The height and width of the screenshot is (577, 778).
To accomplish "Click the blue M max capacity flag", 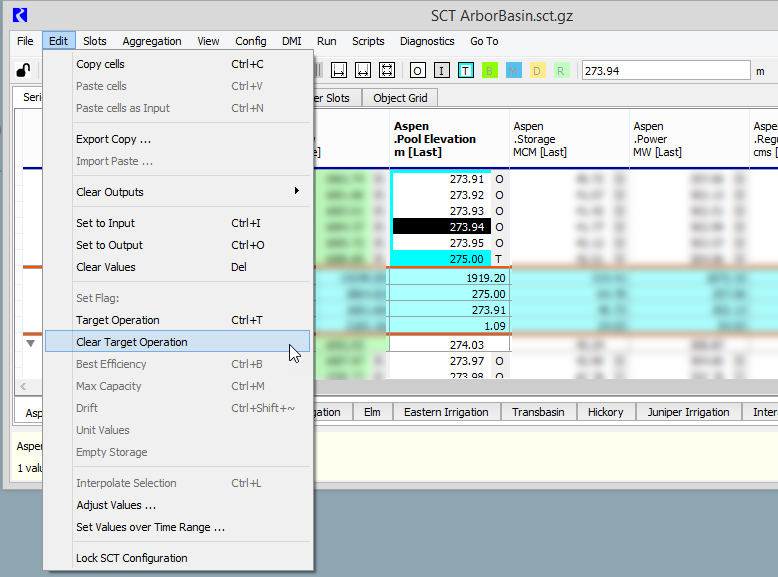I will (x=513, y=71).
